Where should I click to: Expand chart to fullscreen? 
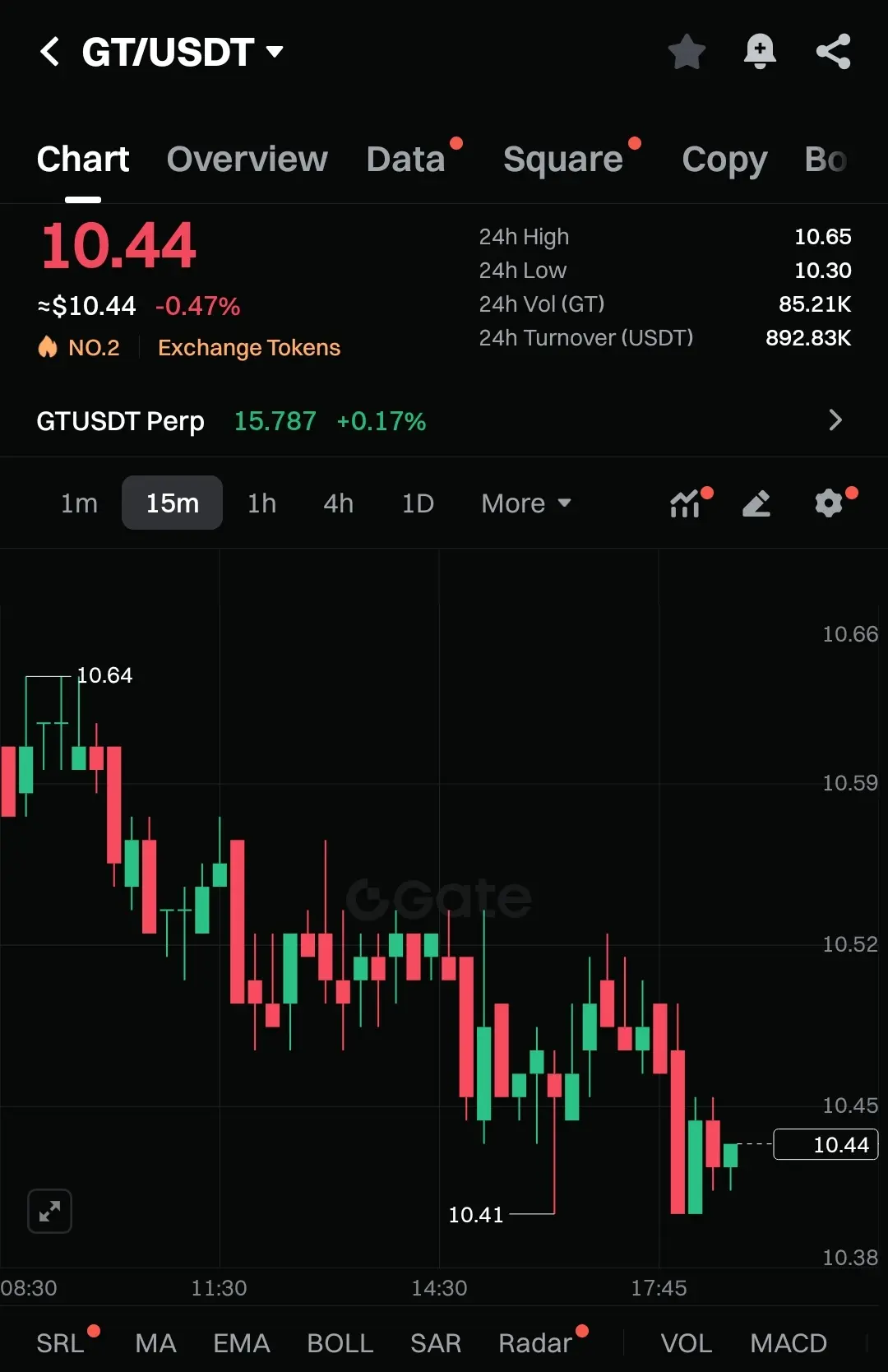pyautogui.click(x=50, y=1211)
